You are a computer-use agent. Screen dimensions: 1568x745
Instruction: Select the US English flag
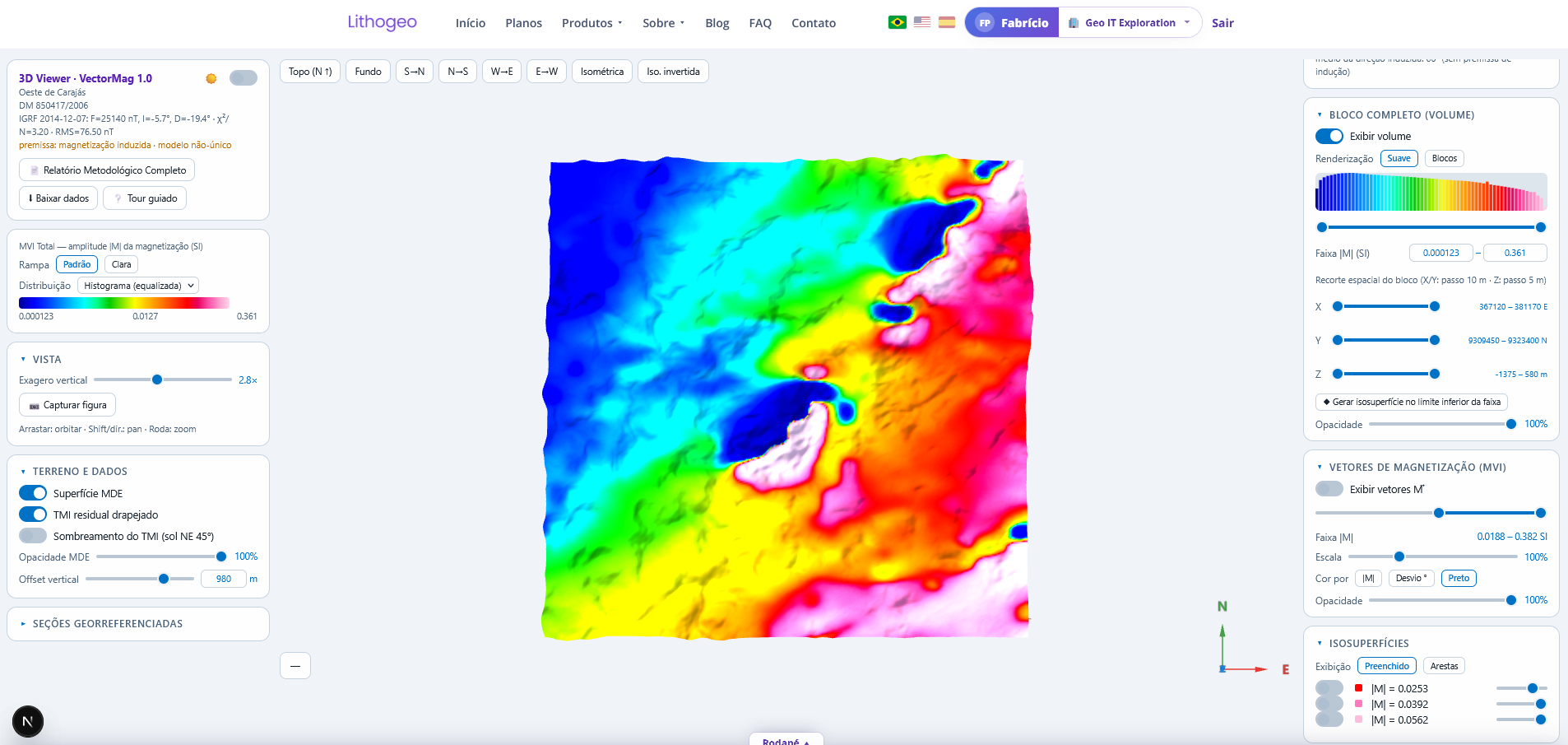pyautogui.click(x=922, y=22)
